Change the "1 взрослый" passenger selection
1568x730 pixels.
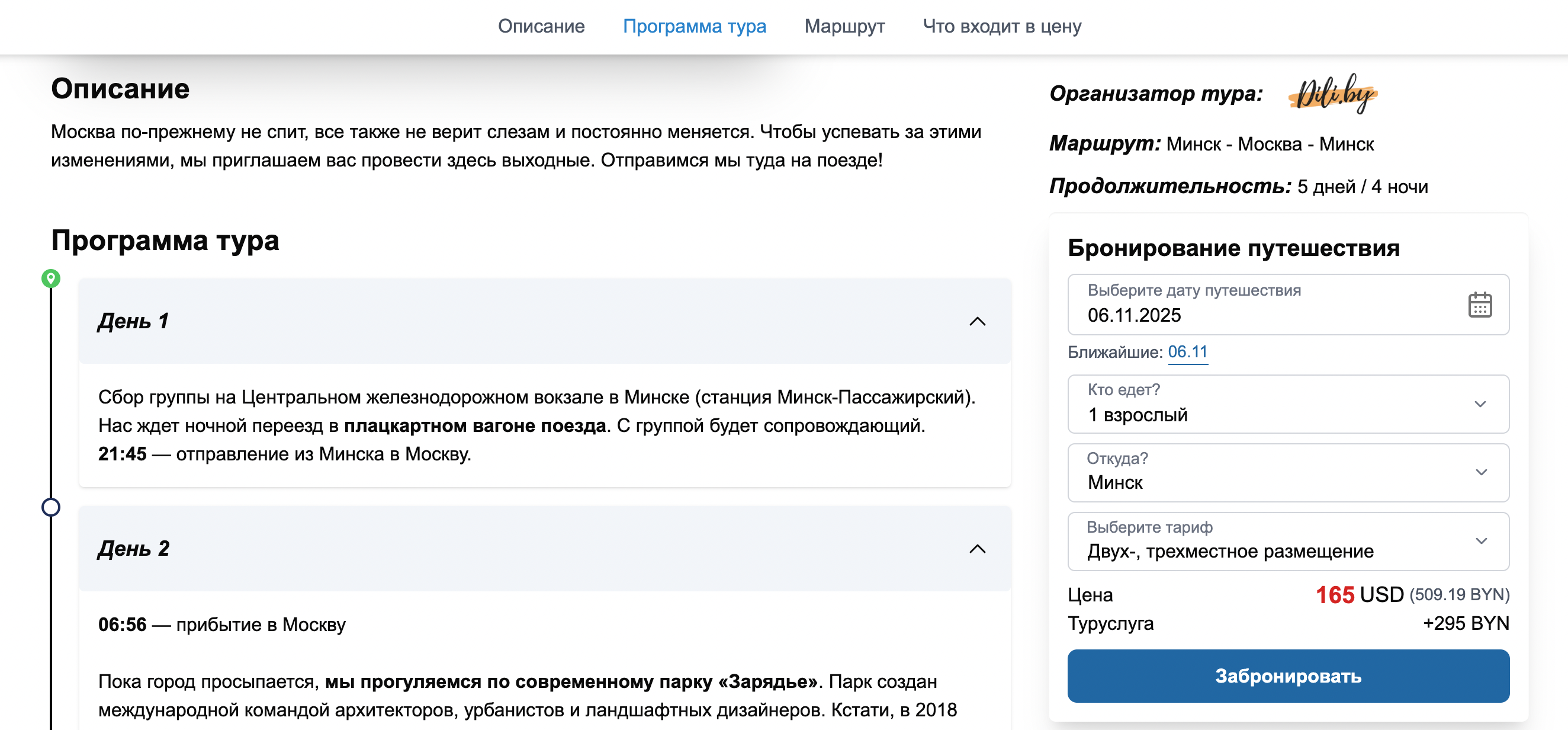[x=1138, y=415]
